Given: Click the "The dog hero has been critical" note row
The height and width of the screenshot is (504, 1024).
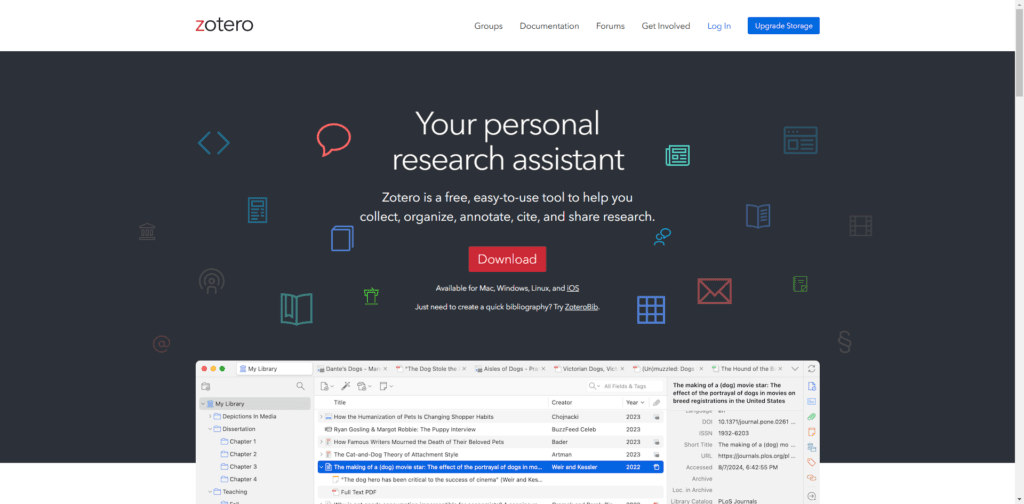Looking at the screenshot, I should (489, 480).
